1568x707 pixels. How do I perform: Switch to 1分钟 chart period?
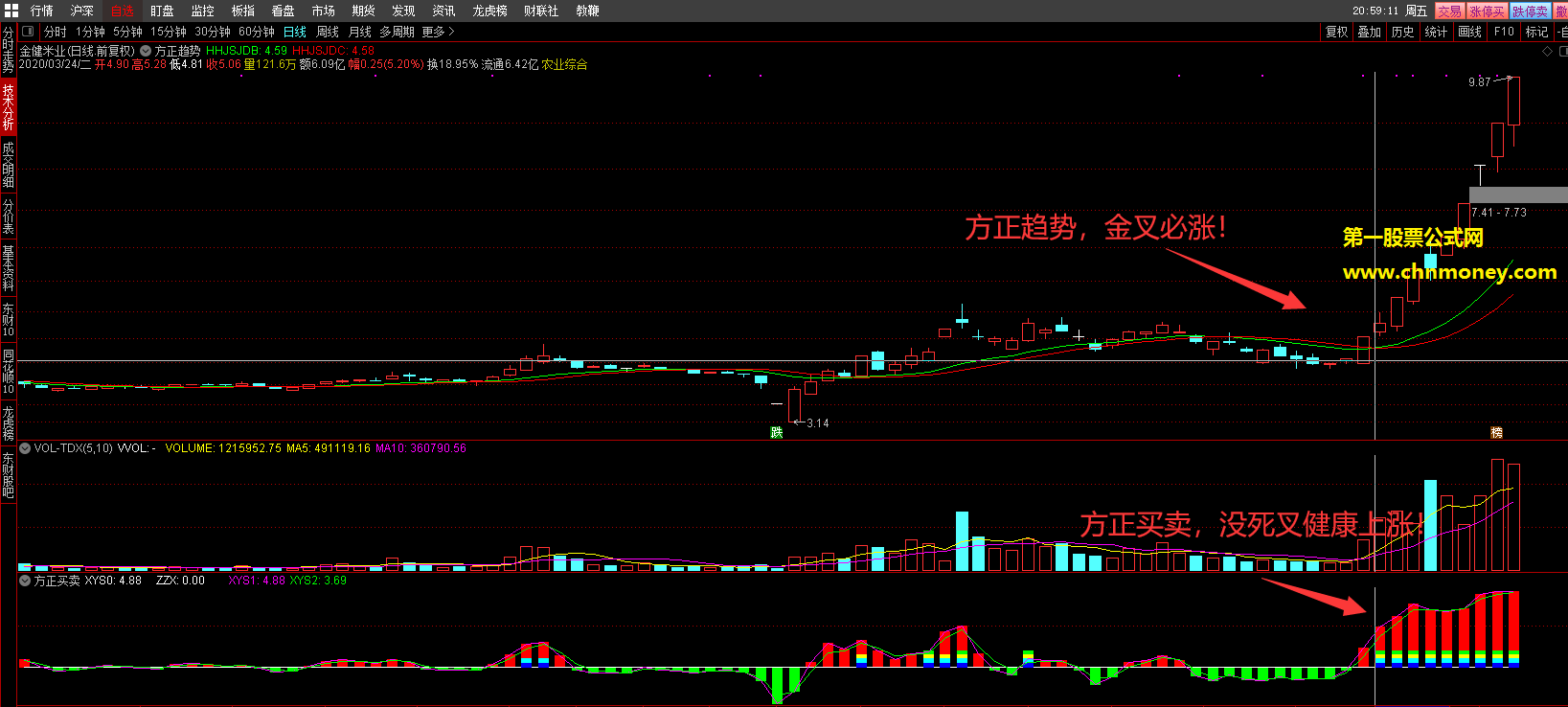pos(91,32)
